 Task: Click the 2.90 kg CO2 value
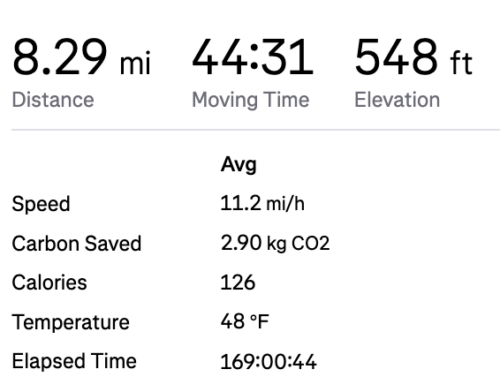point(275,243)
